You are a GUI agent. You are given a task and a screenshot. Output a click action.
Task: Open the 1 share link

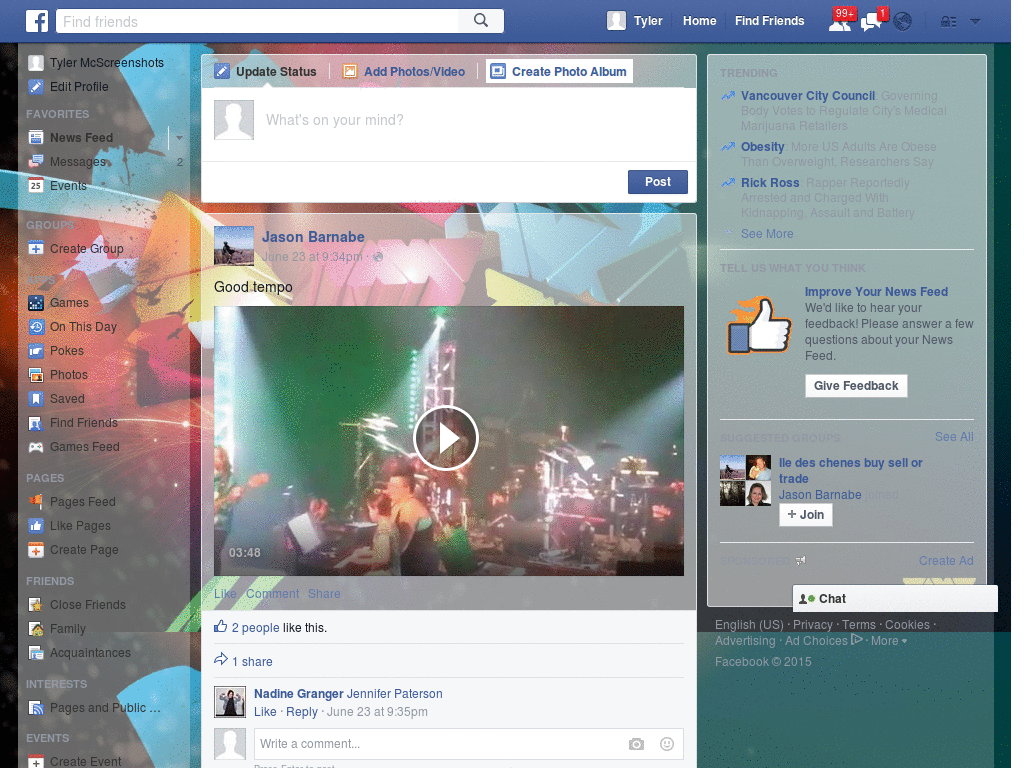coord(252,662)
